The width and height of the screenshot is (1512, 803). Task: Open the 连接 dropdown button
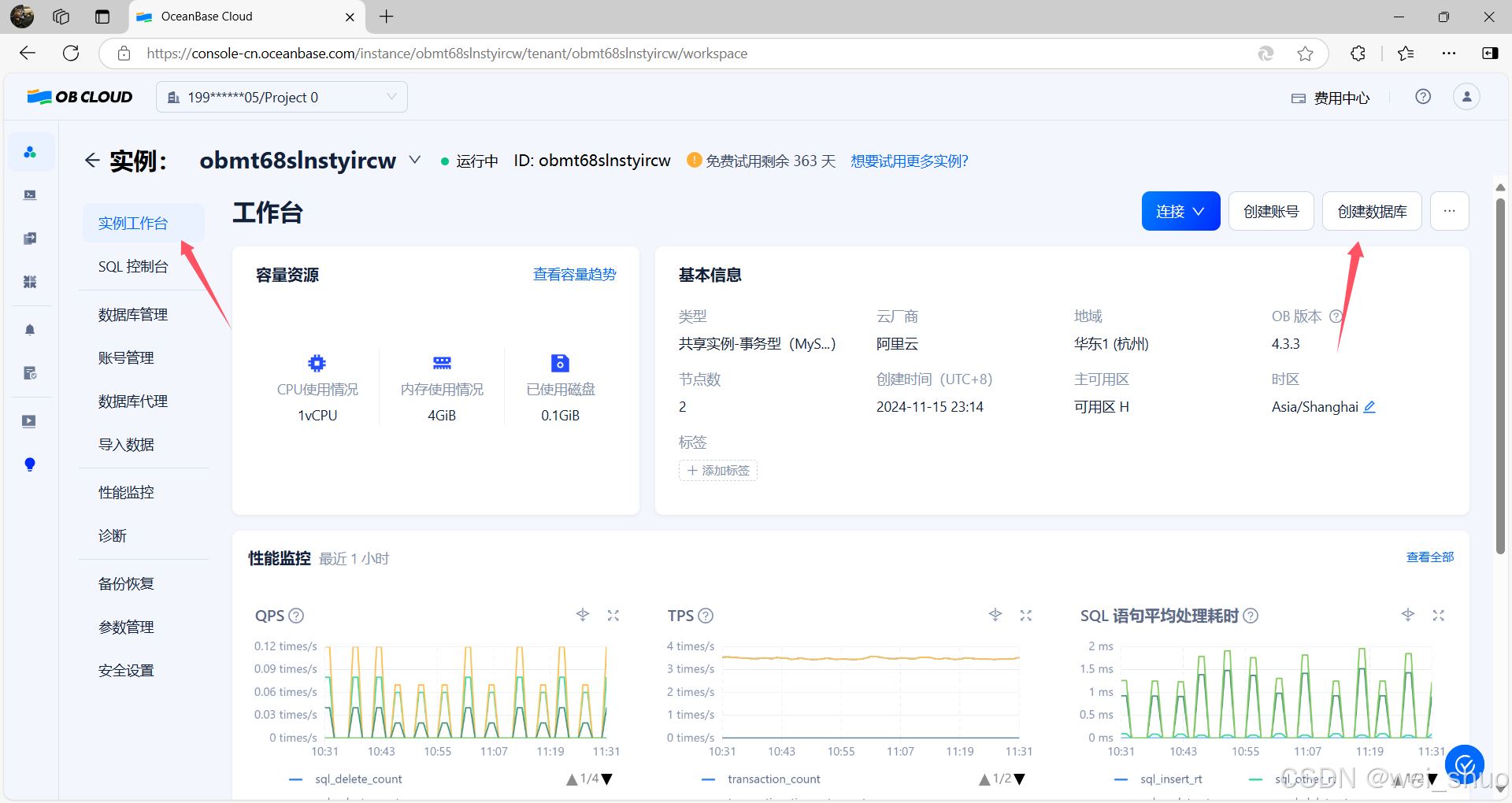(x=1180, y=212)
